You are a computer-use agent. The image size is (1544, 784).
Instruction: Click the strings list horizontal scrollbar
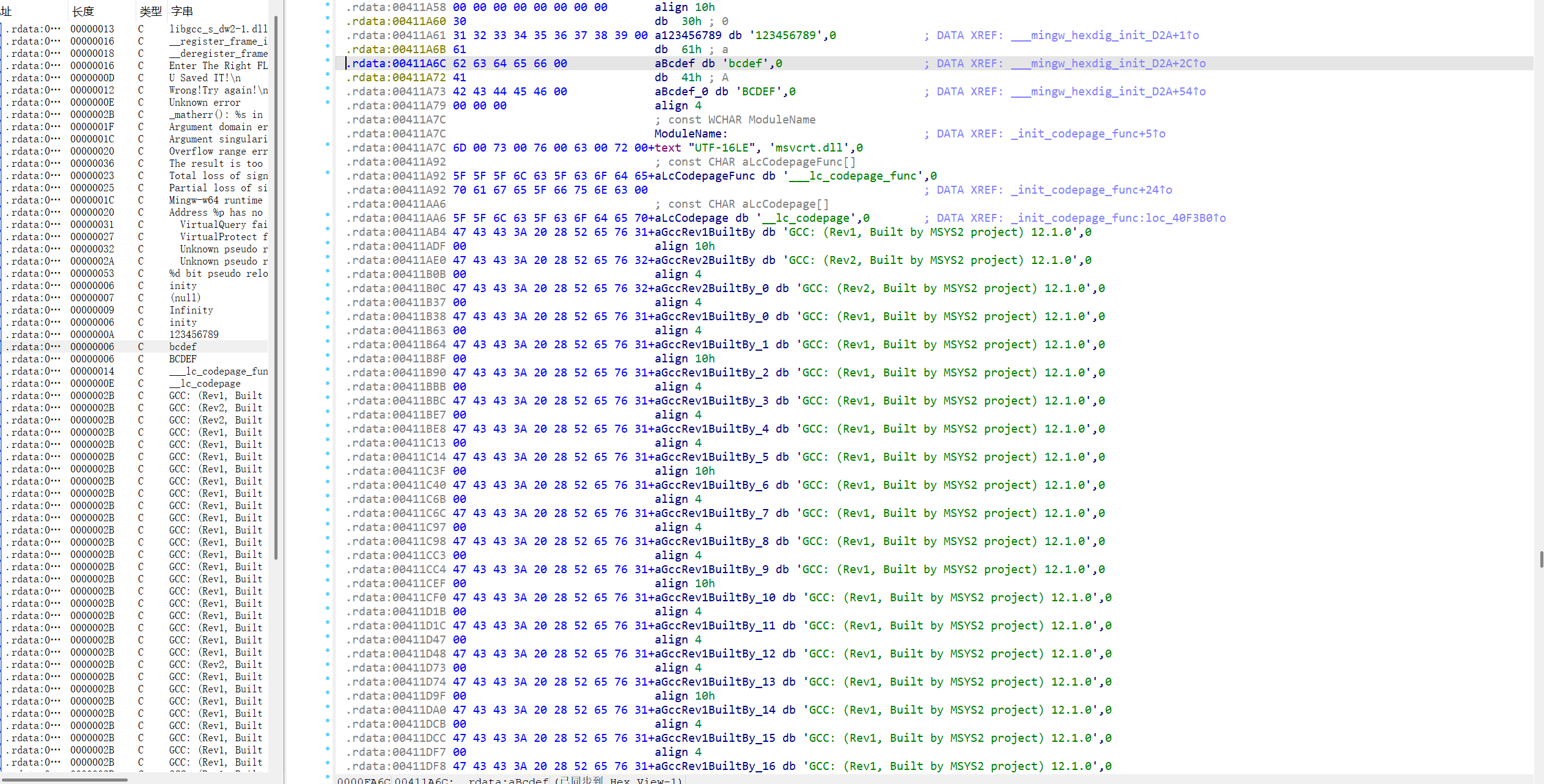65,780
